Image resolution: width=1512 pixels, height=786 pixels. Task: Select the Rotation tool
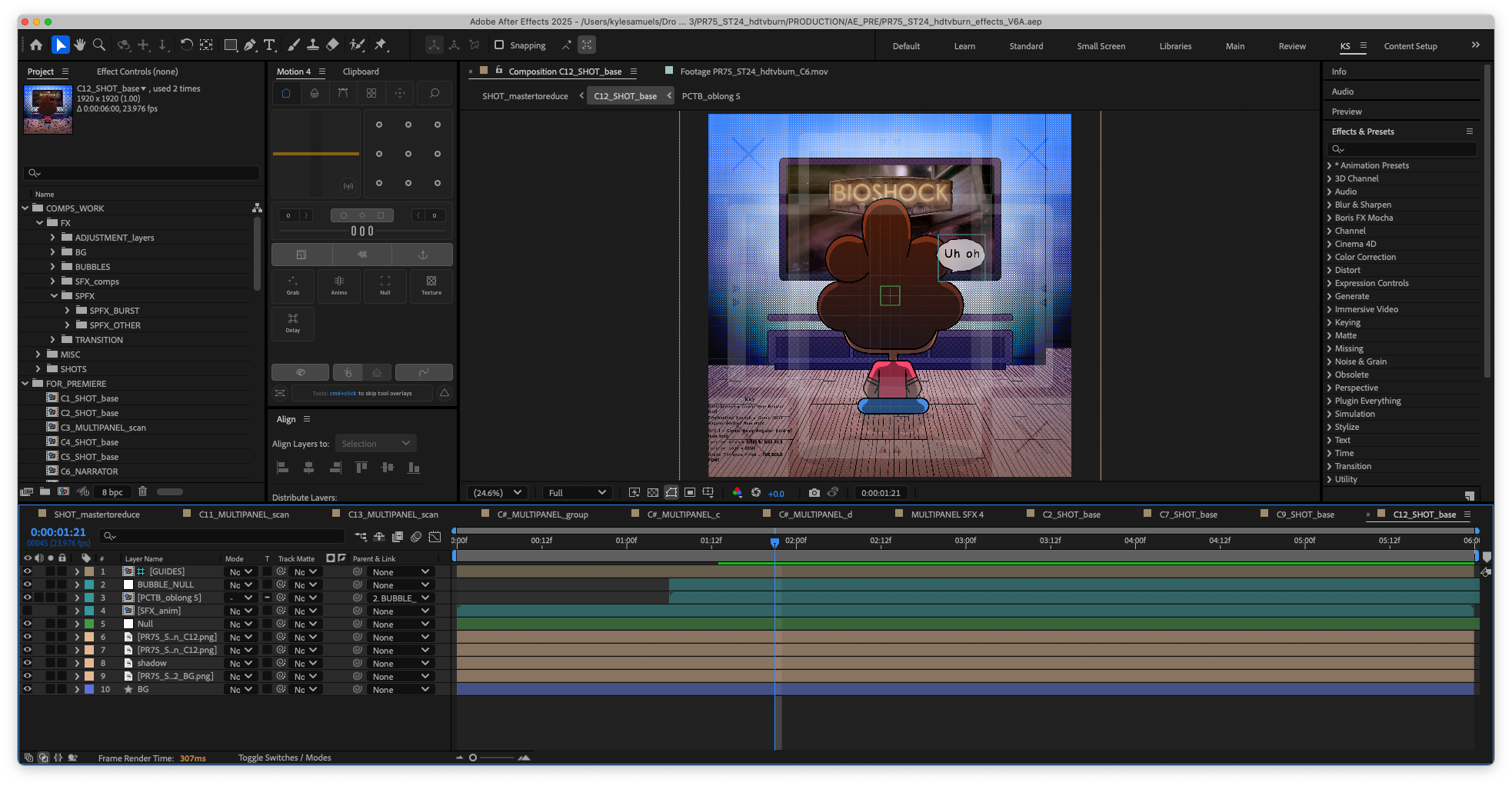[187, 45]
